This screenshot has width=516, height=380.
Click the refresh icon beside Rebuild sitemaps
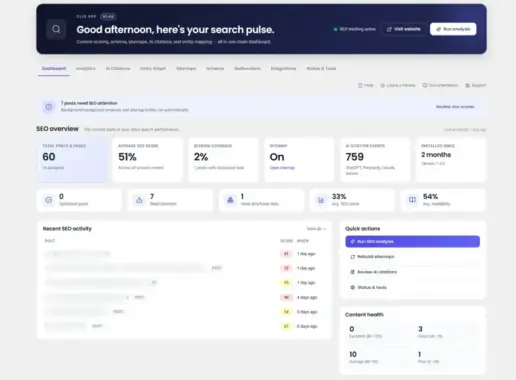click(x=353, y=257)
